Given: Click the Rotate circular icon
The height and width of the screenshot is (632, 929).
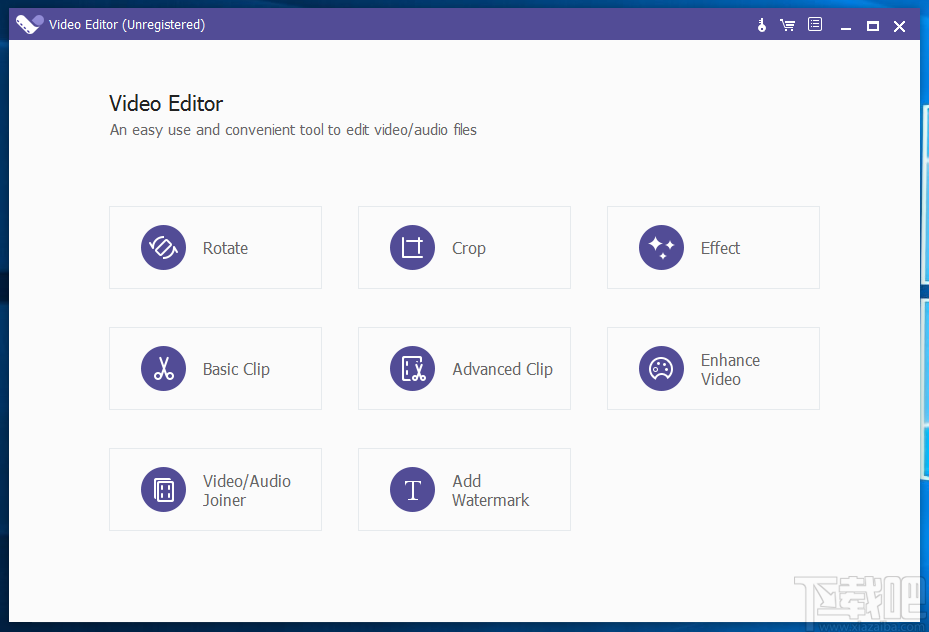Looking at the screenshot, I should click(164, 248).
